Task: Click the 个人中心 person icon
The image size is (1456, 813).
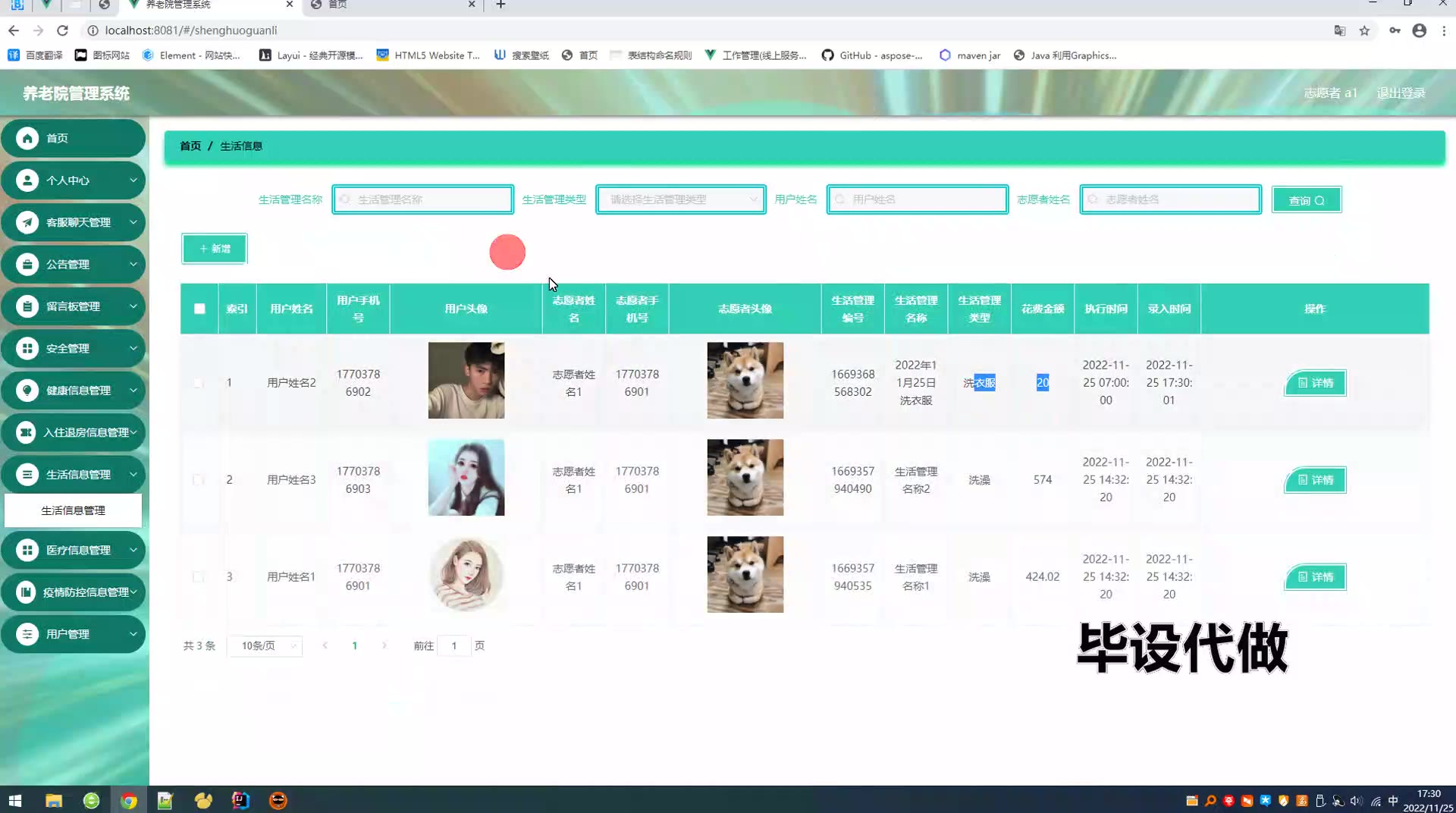Action: coord(27,180)
